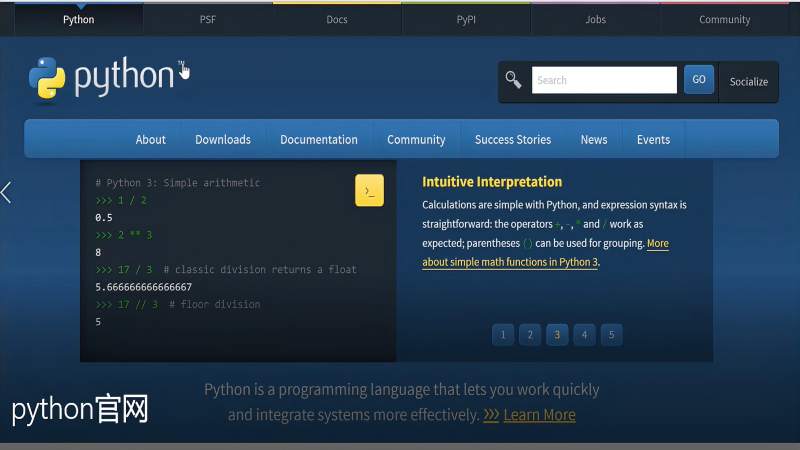Click the GO search button
800x450 pixels.
pos(698,80)
